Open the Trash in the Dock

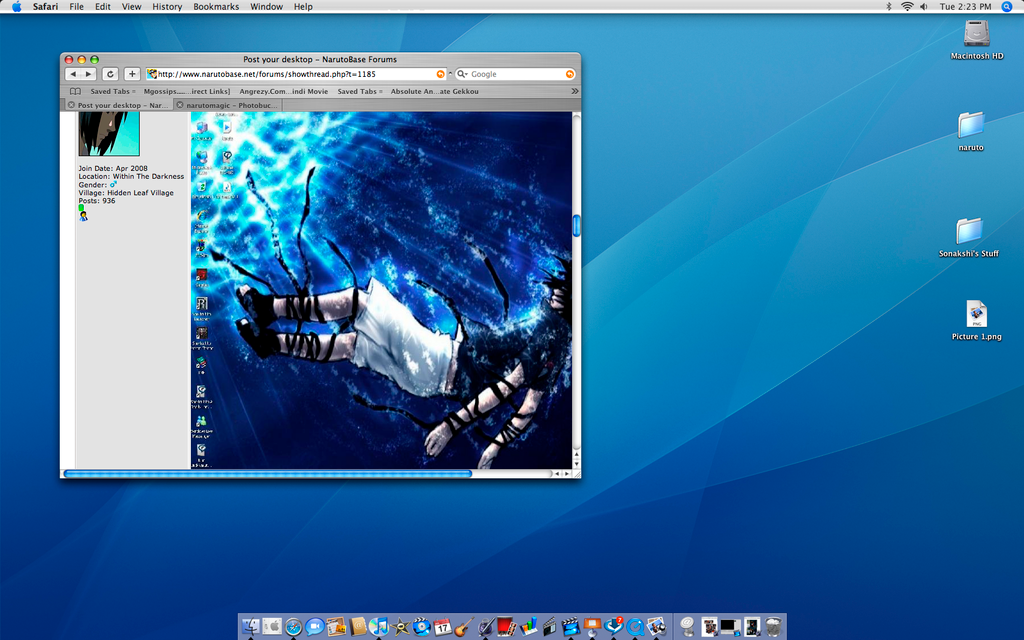[773, 627]
